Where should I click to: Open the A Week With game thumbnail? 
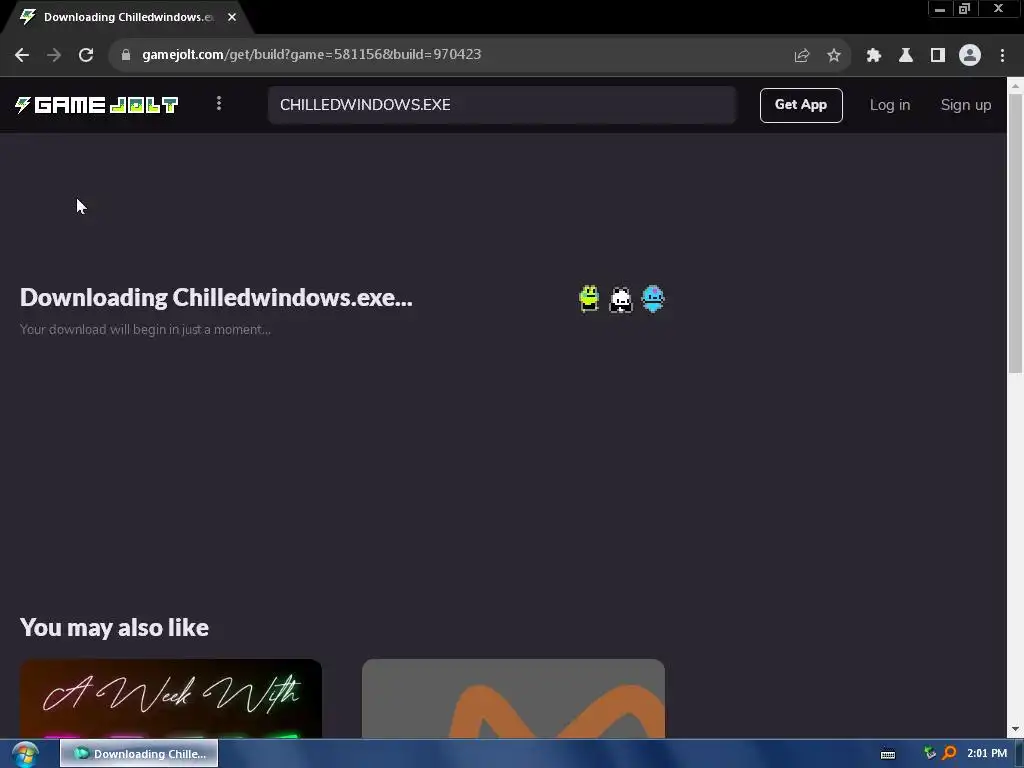171,698
